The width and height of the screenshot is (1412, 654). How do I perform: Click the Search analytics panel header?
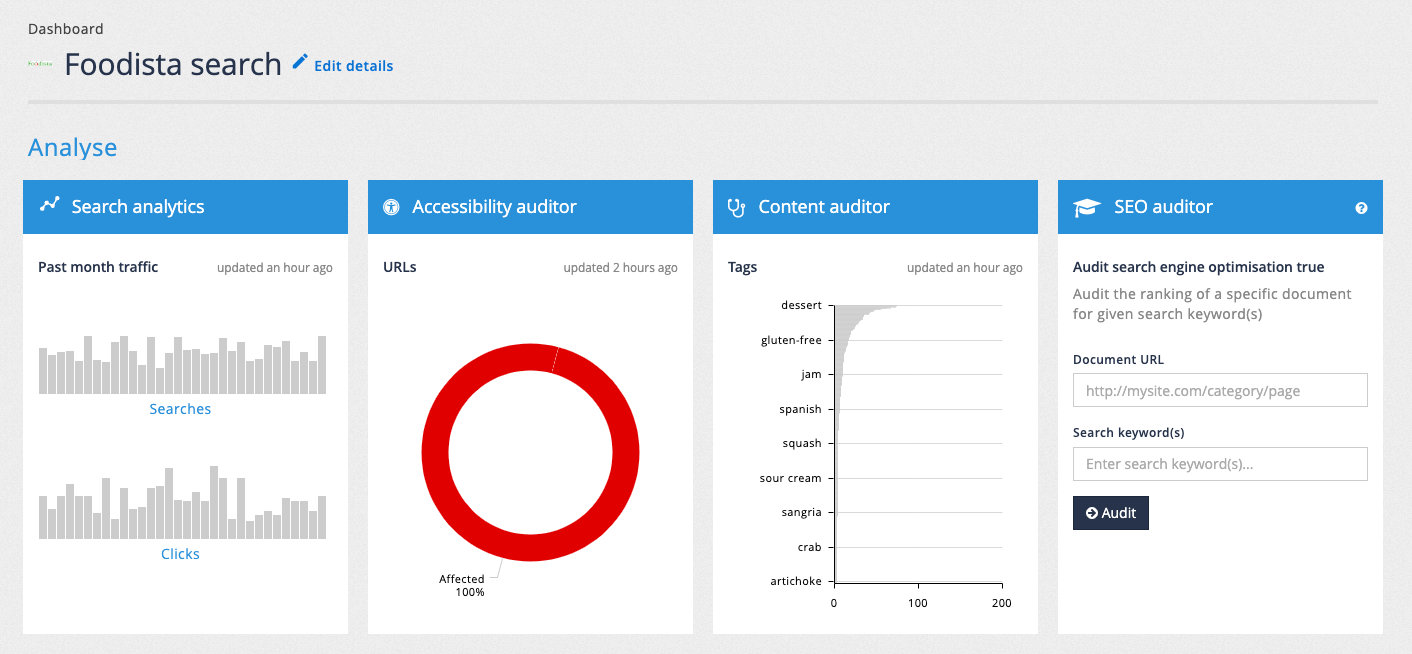[185, 206]
